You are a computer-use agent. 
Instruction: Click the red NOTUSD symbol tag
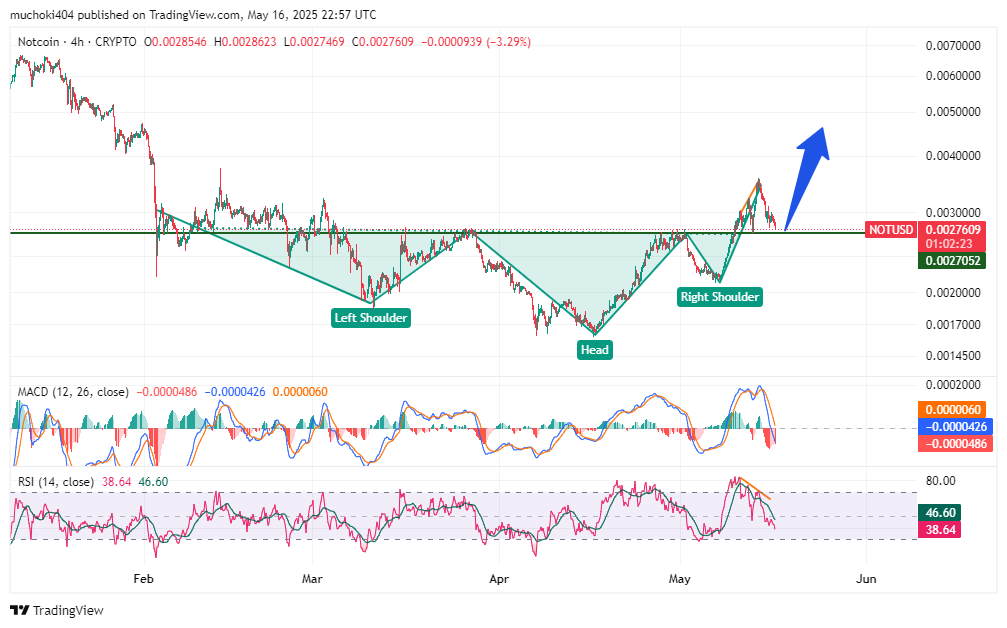(x=890, y=230)
